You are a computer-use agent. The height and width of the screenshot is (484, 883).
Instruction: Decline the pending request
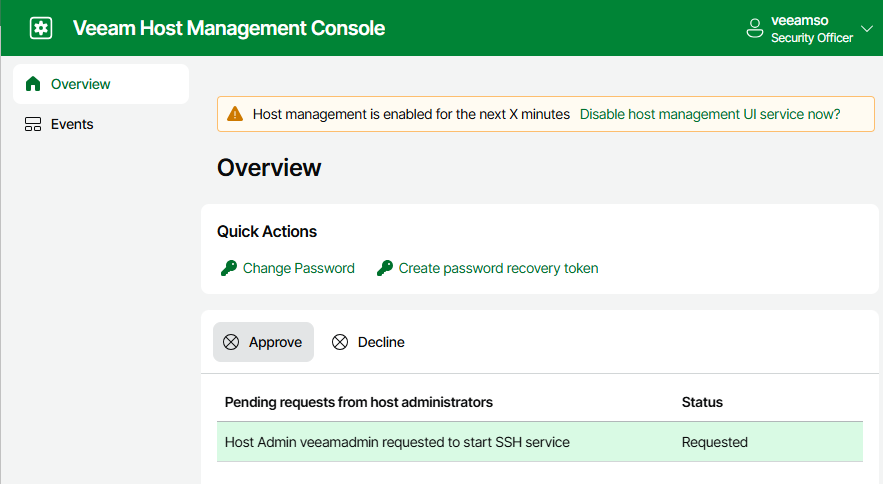click(x=368, y=342)
